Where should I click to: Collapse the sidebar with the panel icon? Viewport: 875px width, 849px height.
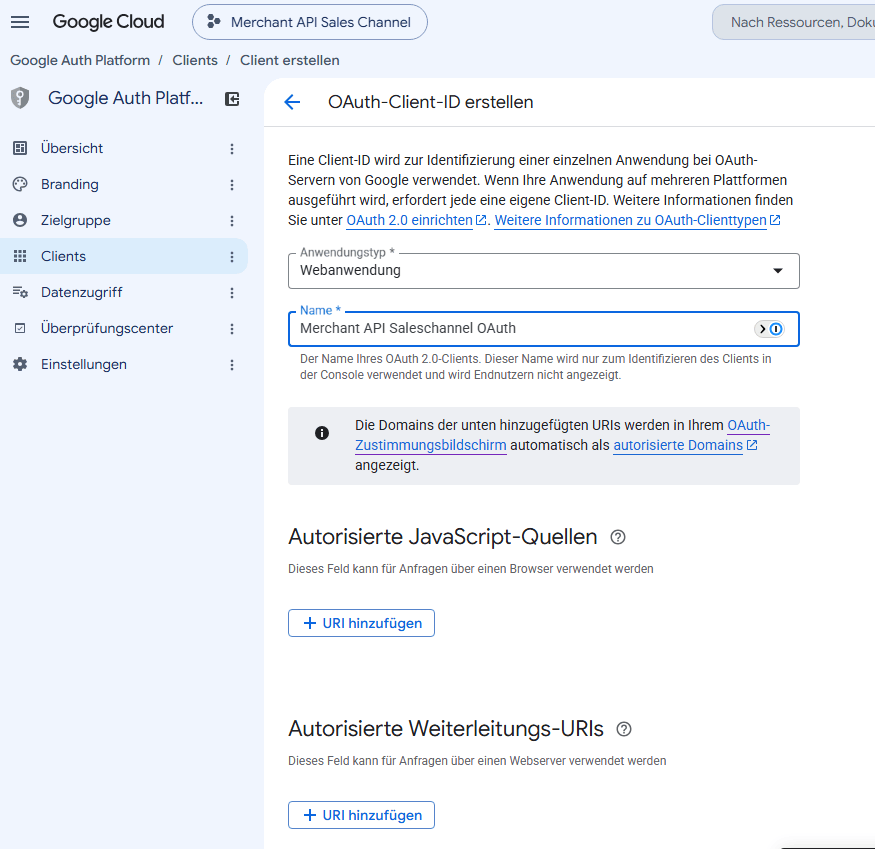[232, 99]
